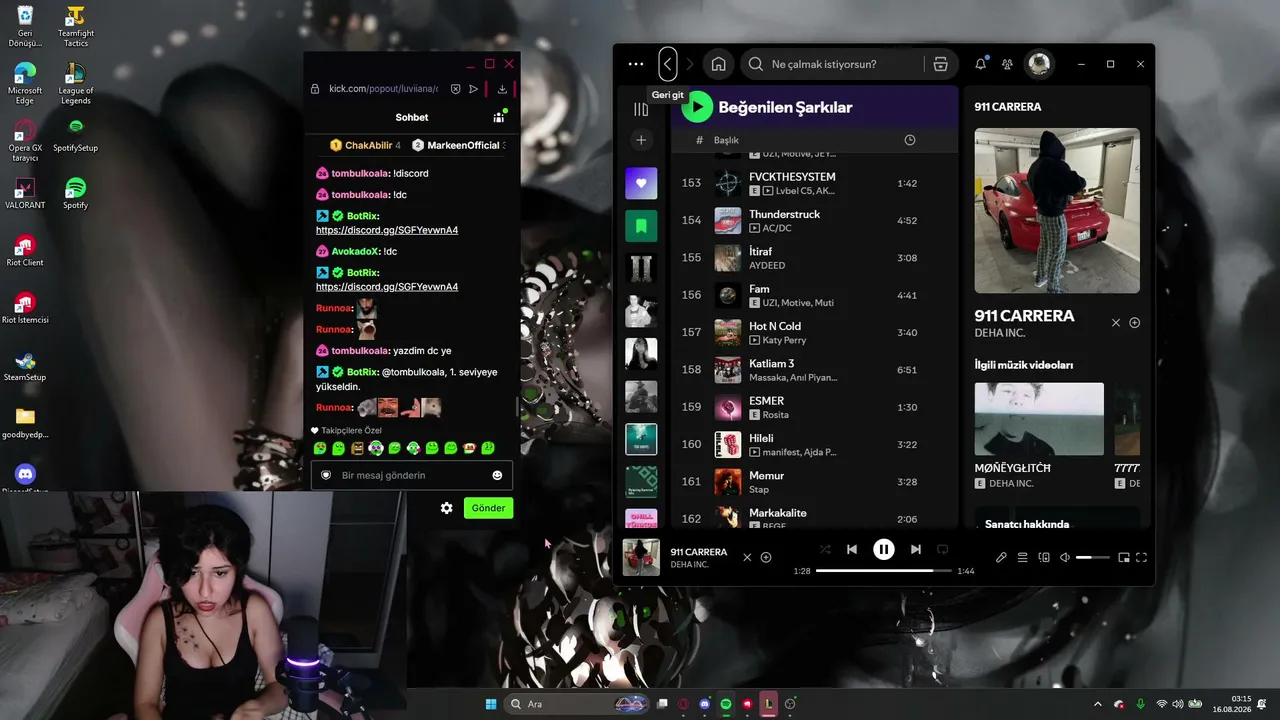1280x720 pixels.
Task: Open the Katy Perry artist link
Action: pos(784,340)
